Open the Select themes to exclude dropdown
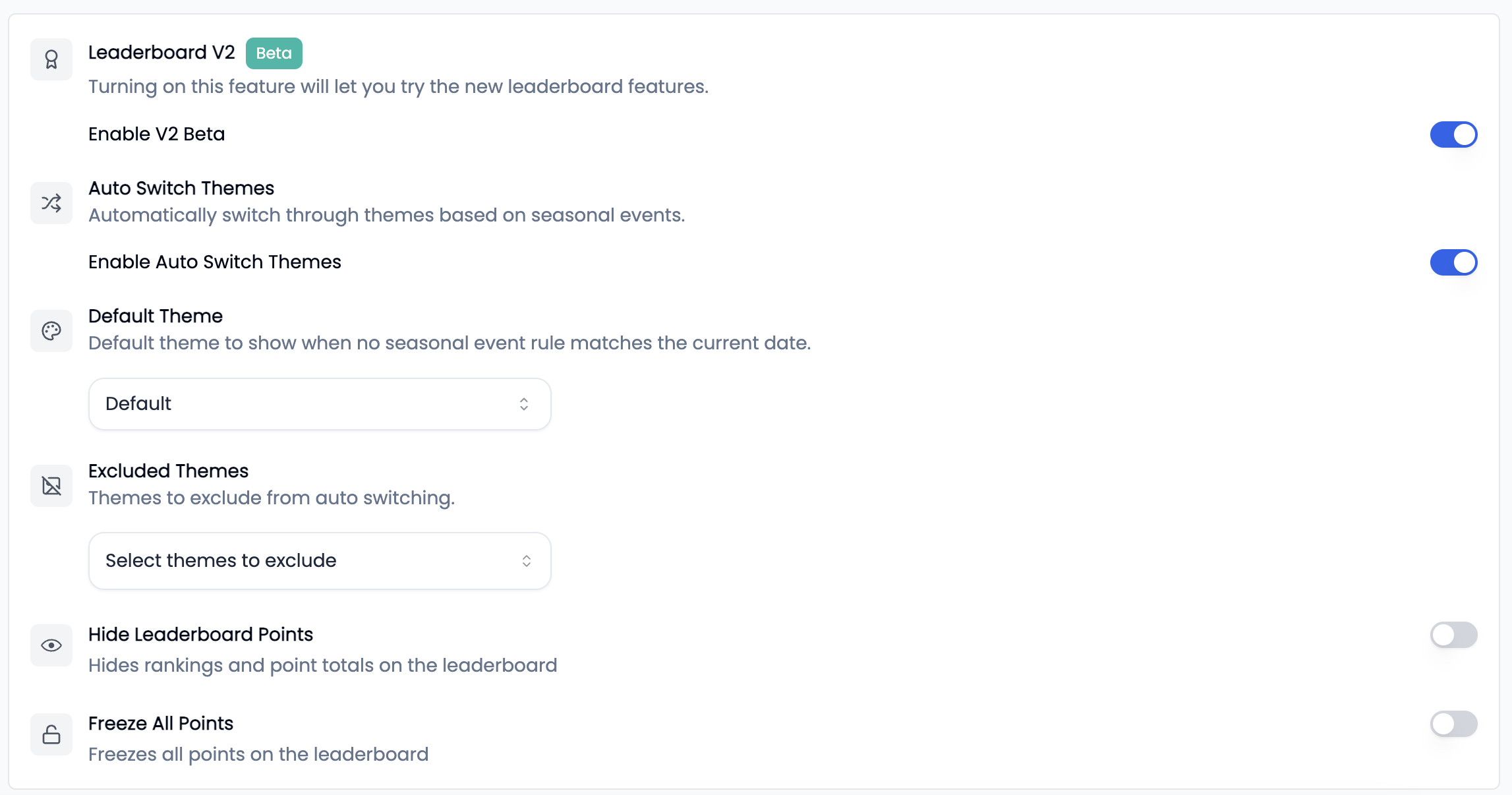This screenshot has height=795, width=1512. (320, 561)
